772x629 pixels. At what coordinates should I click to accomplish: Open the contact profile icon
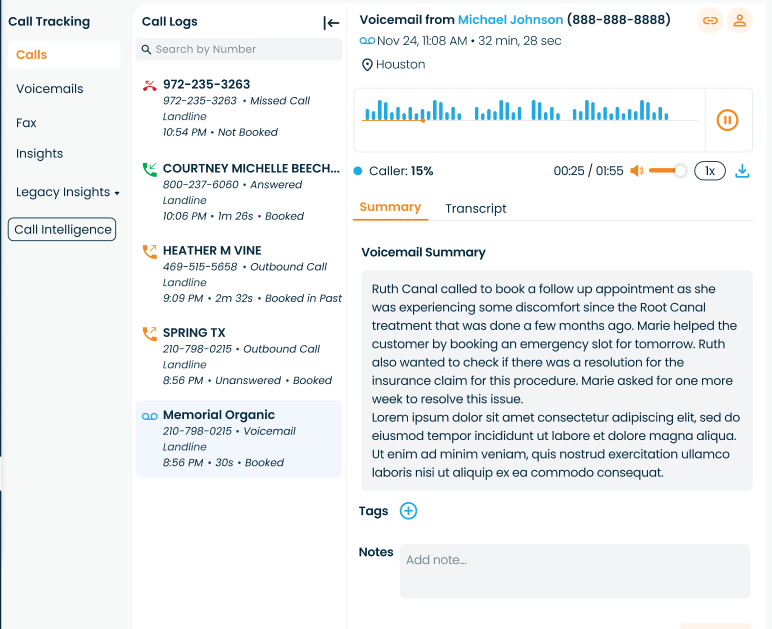click(x=739, y=20)
